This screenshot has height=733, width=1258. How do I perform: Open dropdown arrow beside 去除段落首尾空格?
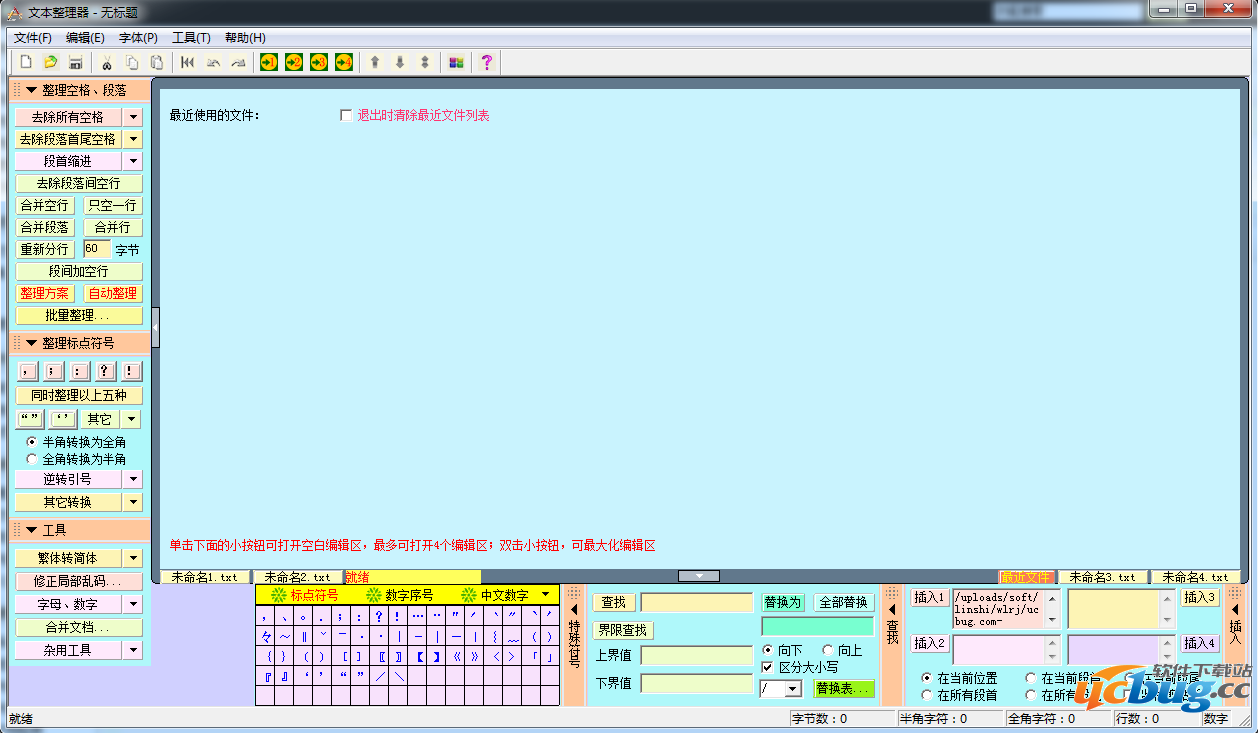pos(133,139)
